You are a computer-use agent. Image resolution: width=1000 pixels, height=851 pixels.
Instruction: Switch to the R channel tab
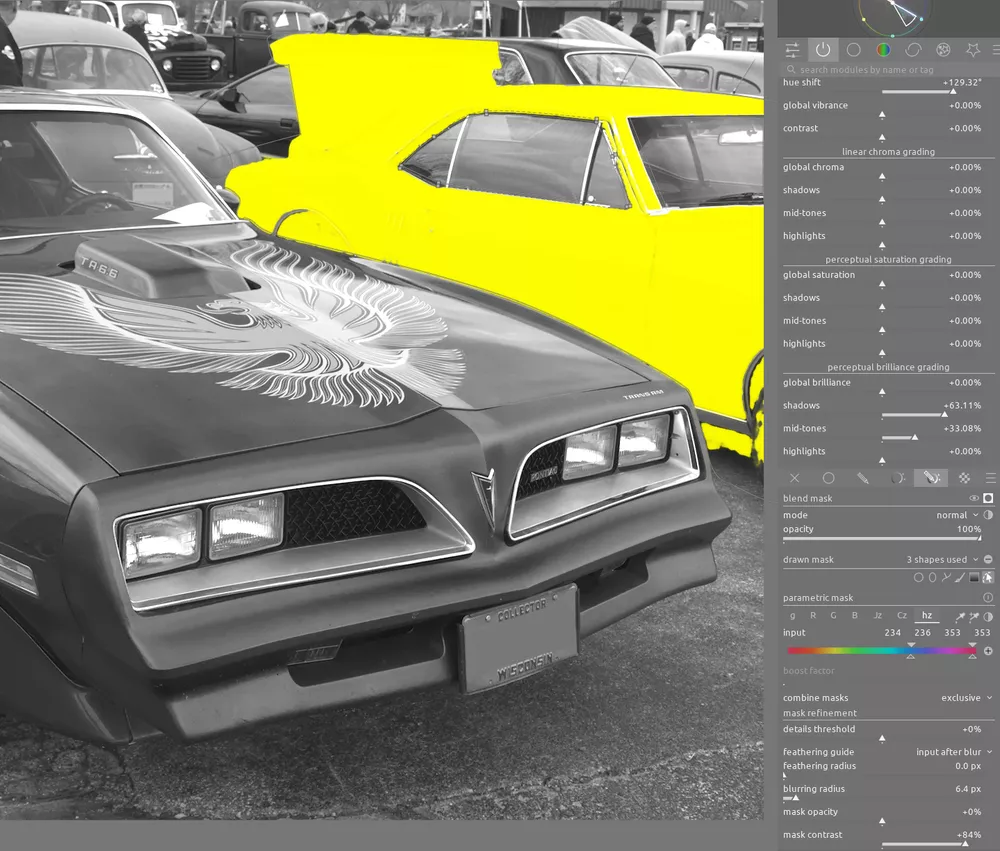point(813,616)
